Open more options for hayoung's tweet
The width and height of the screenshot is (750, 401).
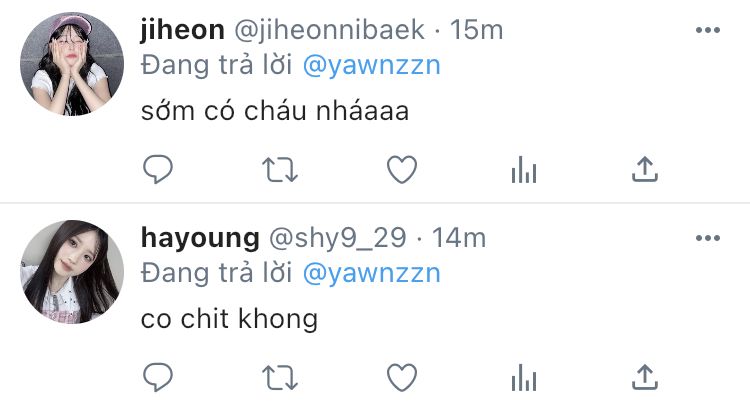(x=708, y=238)
